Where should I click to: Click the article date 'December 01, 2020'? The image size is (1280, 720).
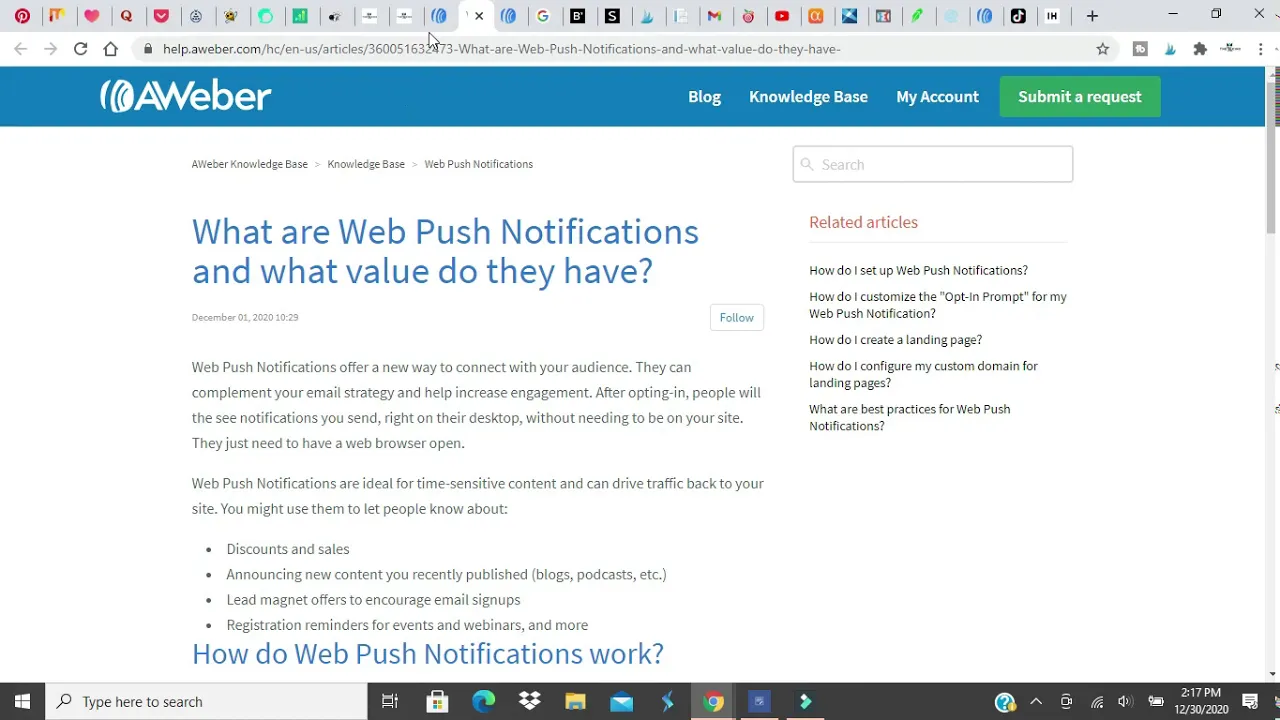tap(245, 317)
